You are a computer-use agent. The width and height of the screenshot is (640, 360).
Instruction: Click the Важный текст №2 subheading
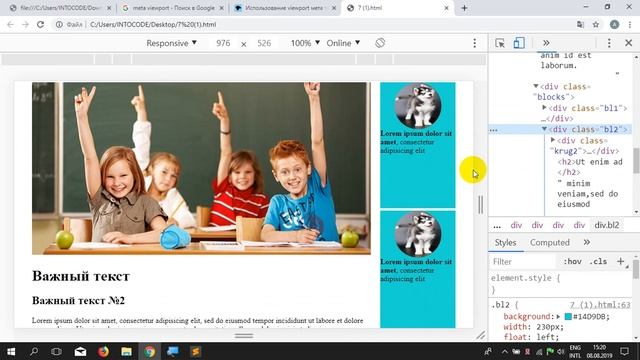coord(78,300)
